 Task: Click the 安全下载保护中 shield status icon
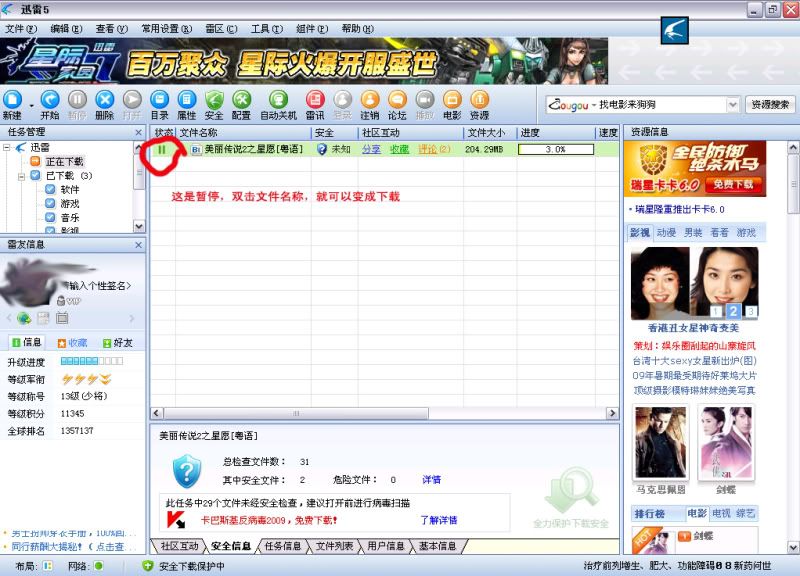(147, 566)
